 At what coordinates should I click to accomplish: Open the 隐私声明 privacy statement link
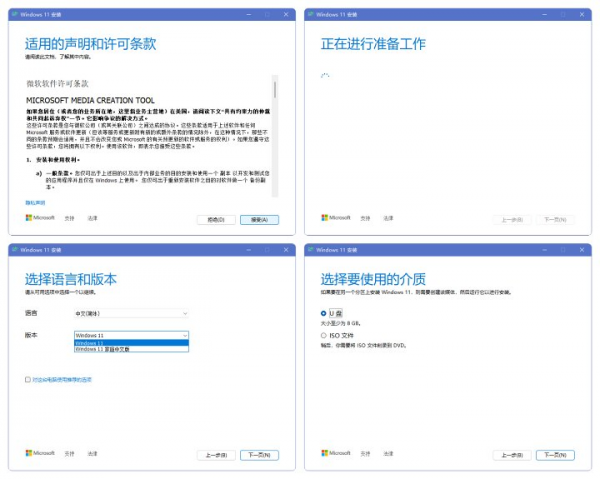35,202
